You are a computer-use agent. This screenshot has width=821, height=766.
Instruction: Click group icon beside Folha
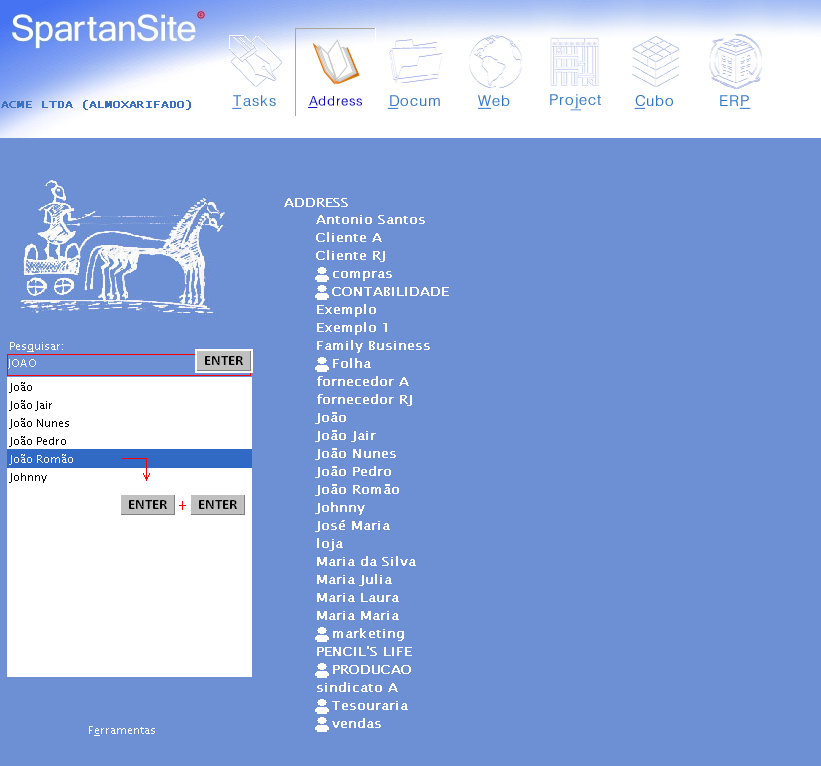click(x=322, y=364)
